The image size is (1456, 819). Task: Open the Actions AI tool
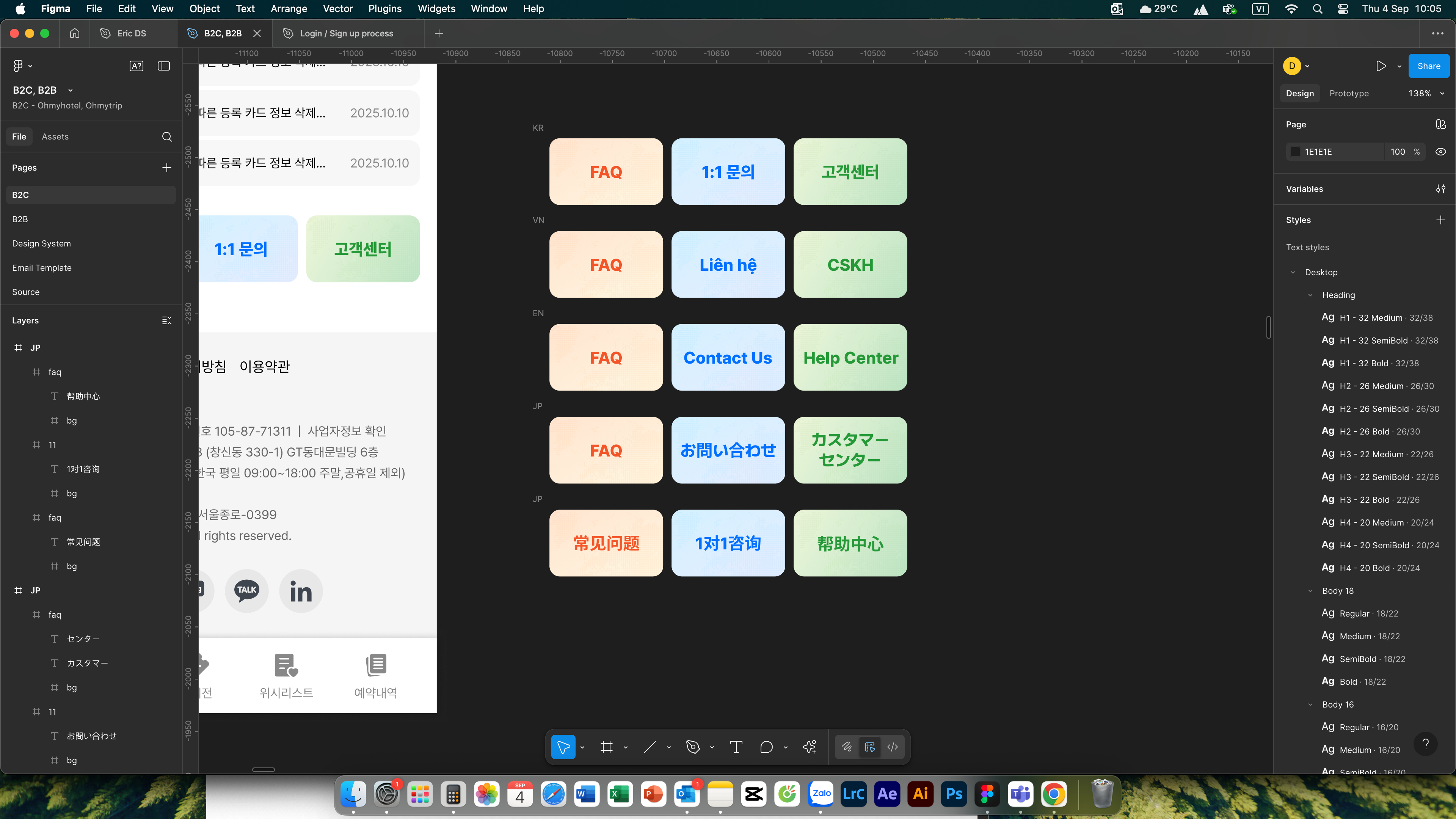810,747
